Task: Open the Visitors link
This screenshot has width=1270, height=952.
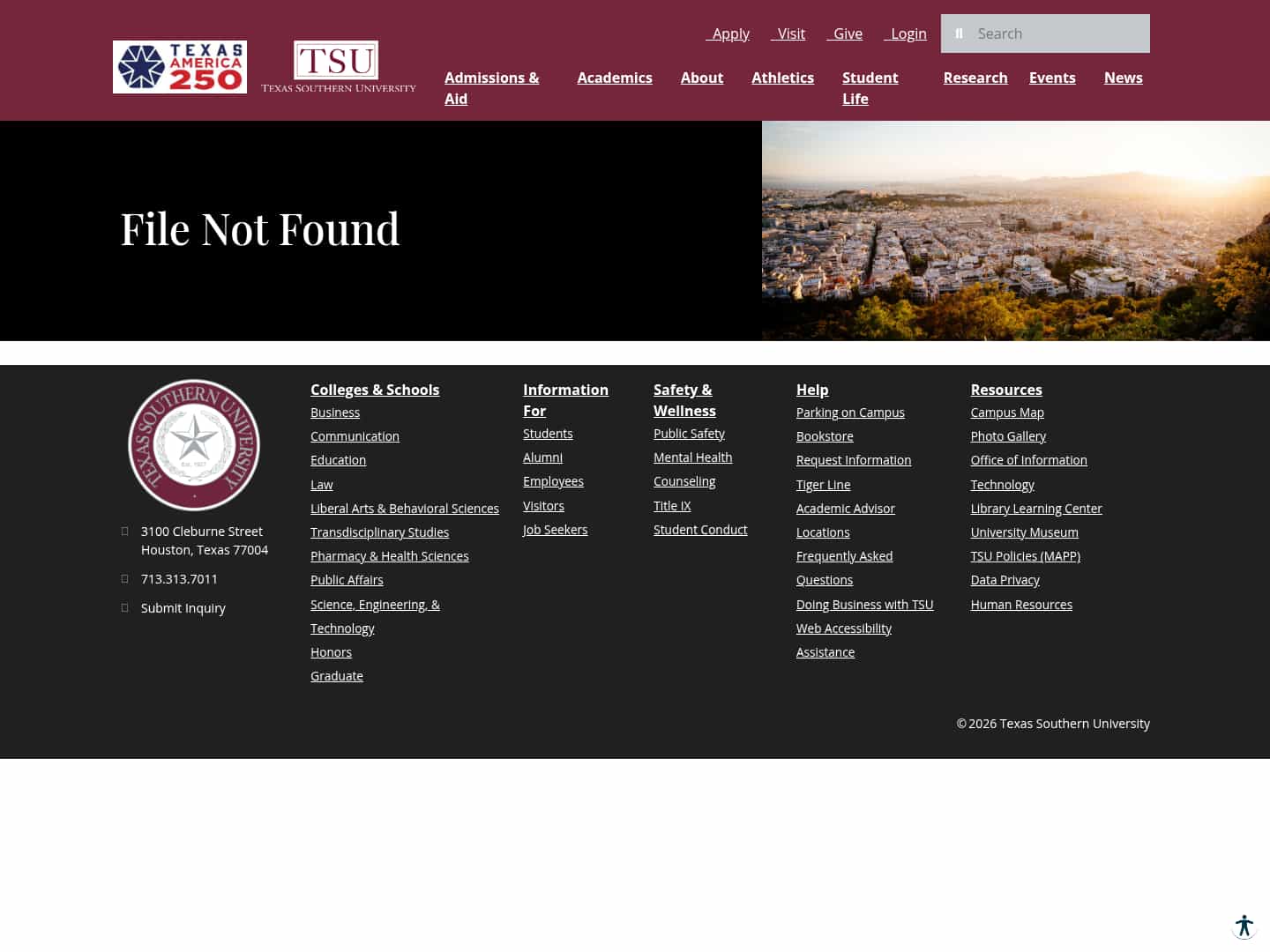Action: (x=543, y=506)
